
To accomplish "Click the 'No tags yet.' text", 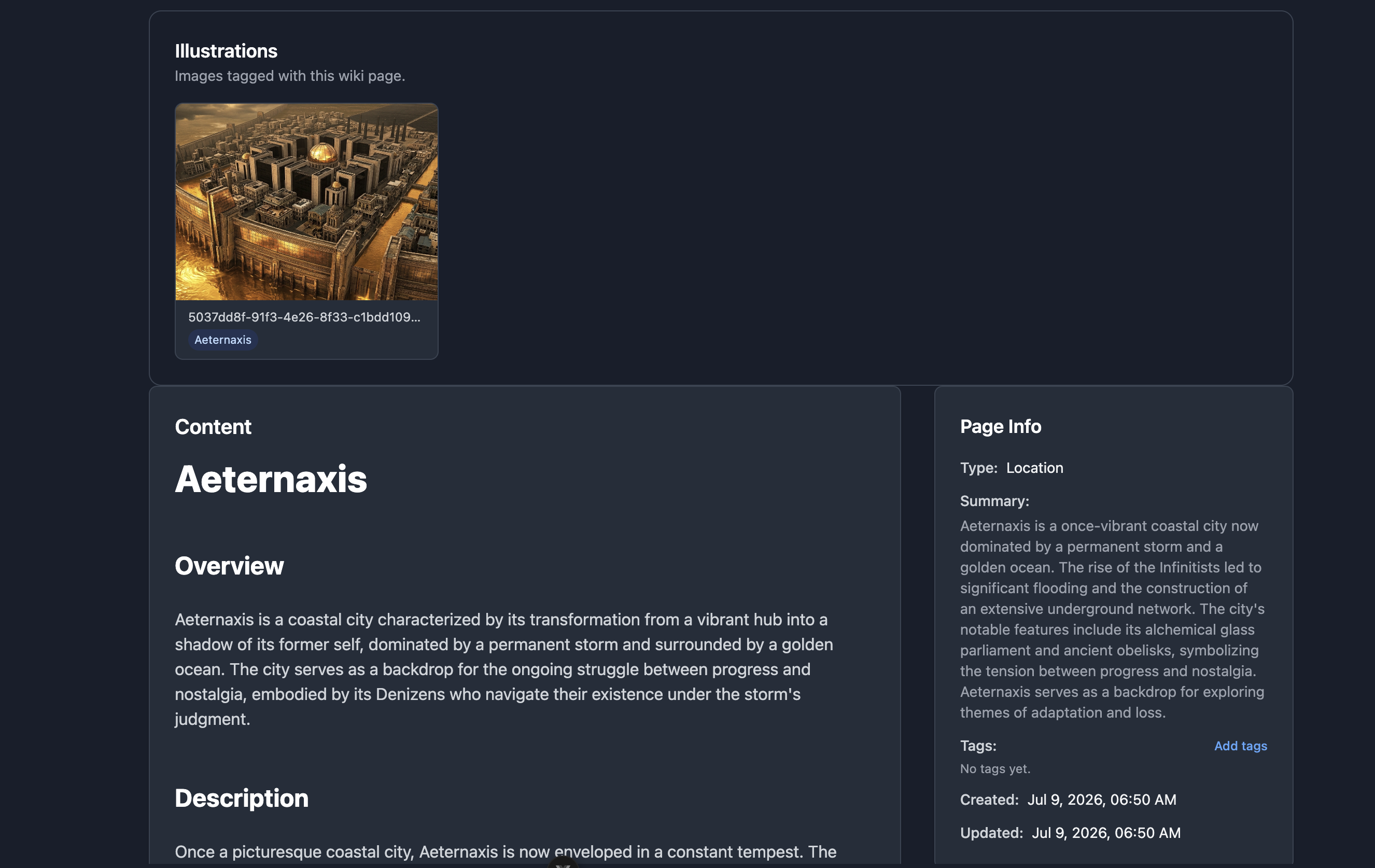I will pos(995,768).
